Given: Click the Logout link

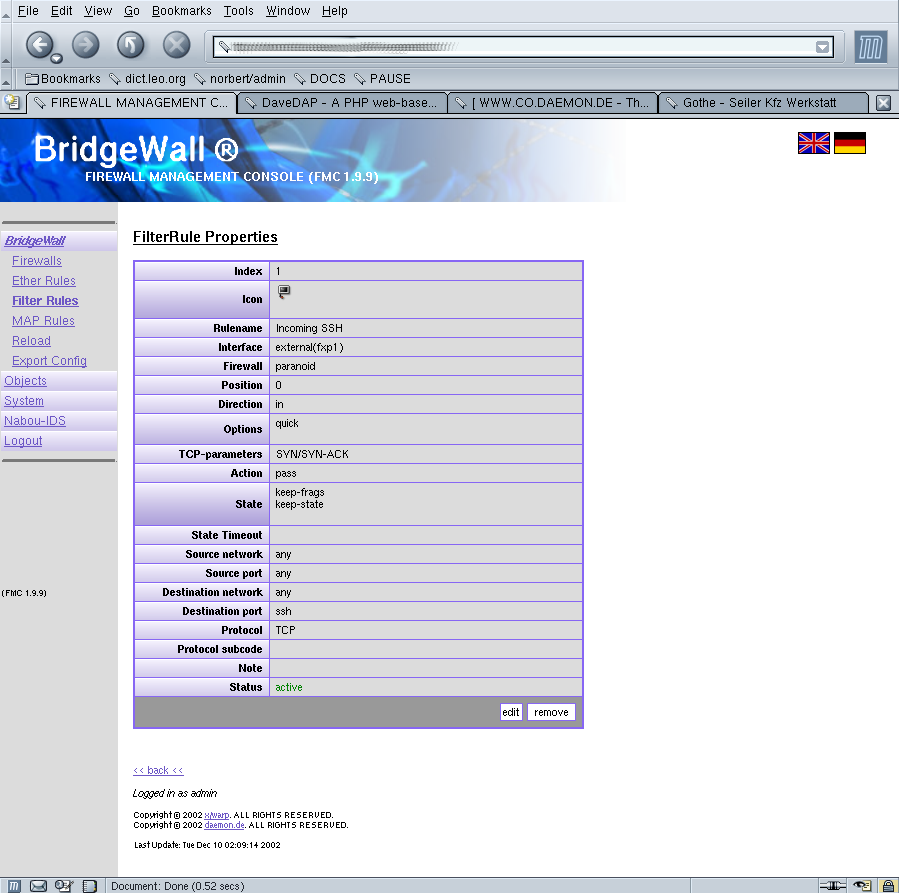Looking at the screenshot, I should coord(23,441).
